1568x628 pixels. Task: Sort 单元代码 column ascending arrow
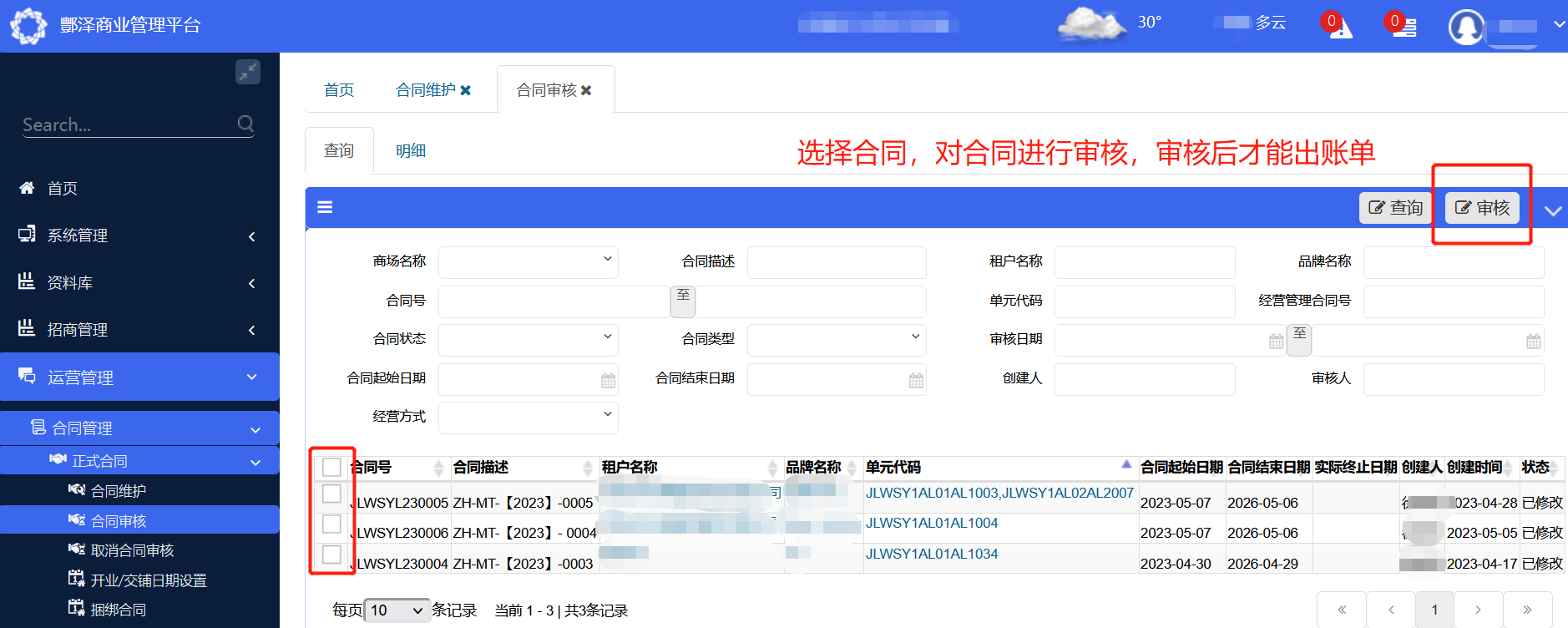1126,464
